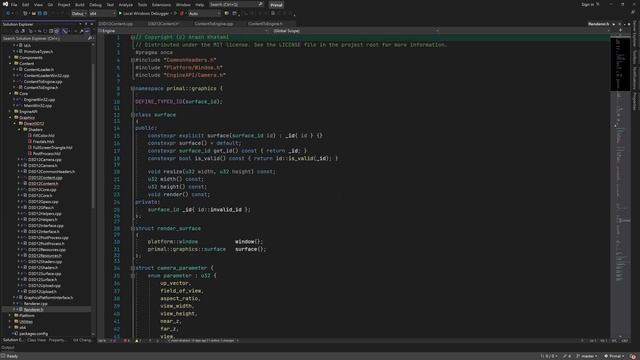
Task: Open Engine project scope dropdown
Action: coord(184,31)
